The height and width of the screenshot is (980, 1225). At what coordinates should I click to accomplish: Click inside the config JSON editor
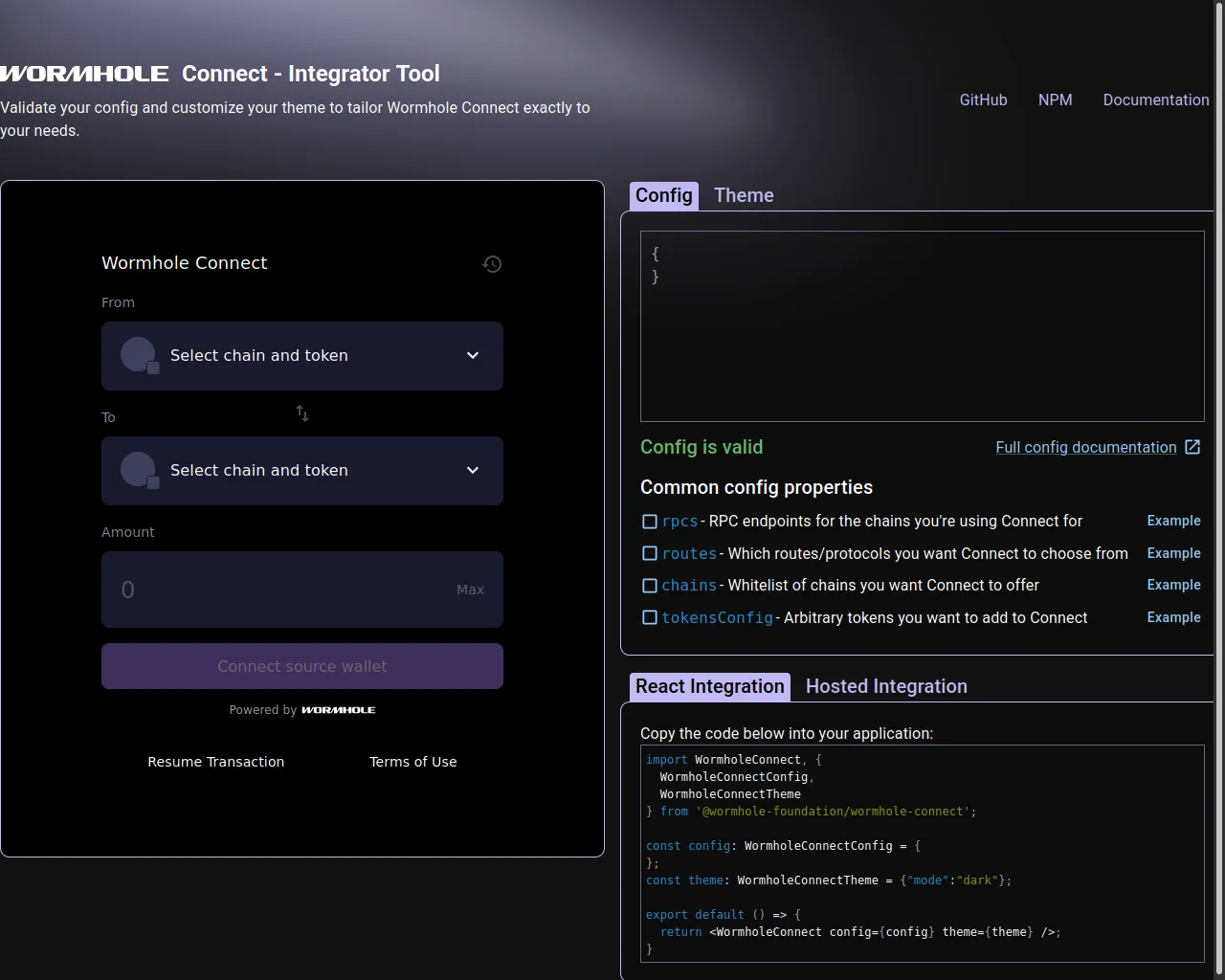pyautogui.click(x=923, y=326)
